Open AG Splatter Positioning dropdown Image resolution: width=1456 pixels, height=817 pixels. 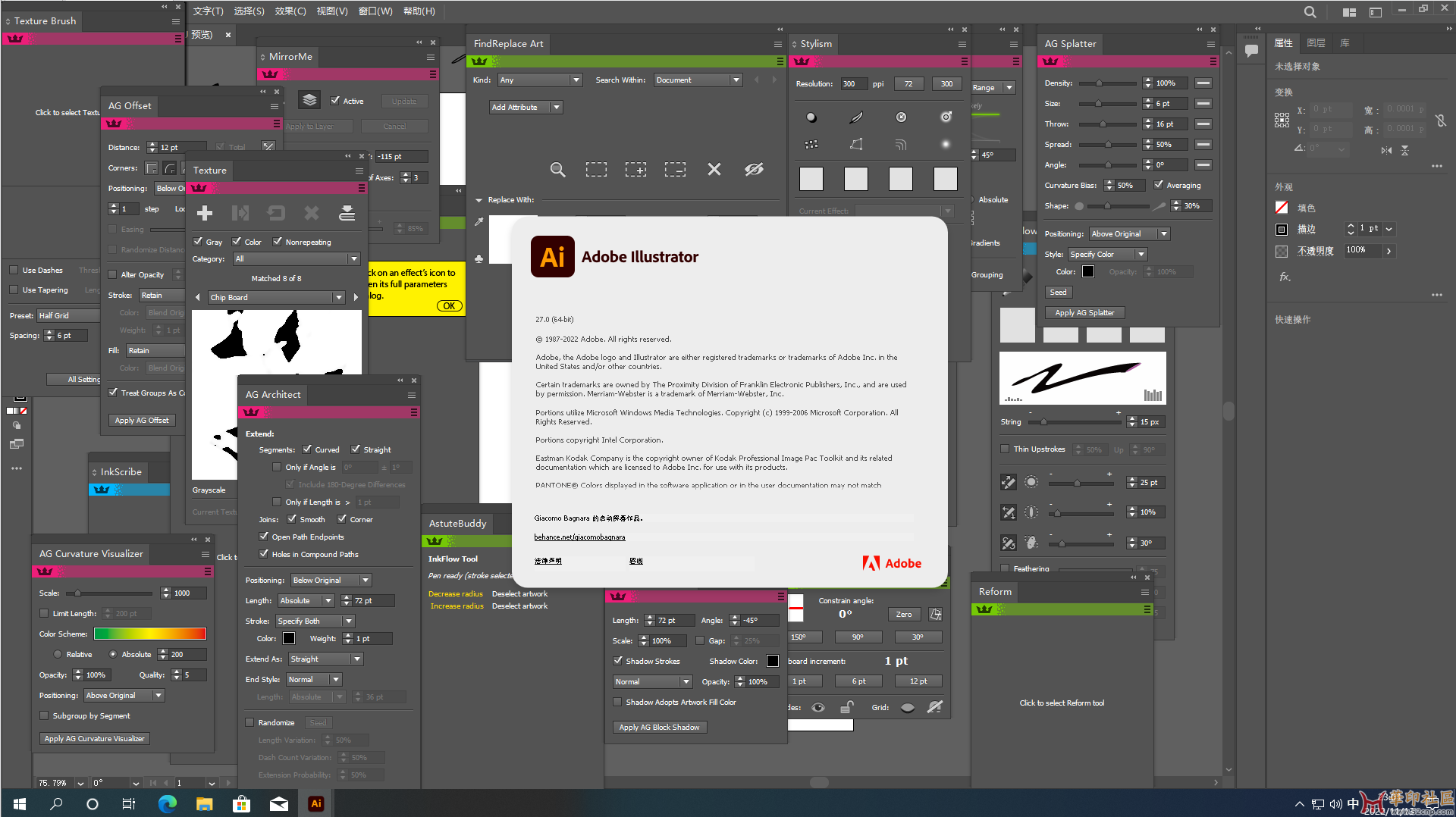coord(1130,233)
